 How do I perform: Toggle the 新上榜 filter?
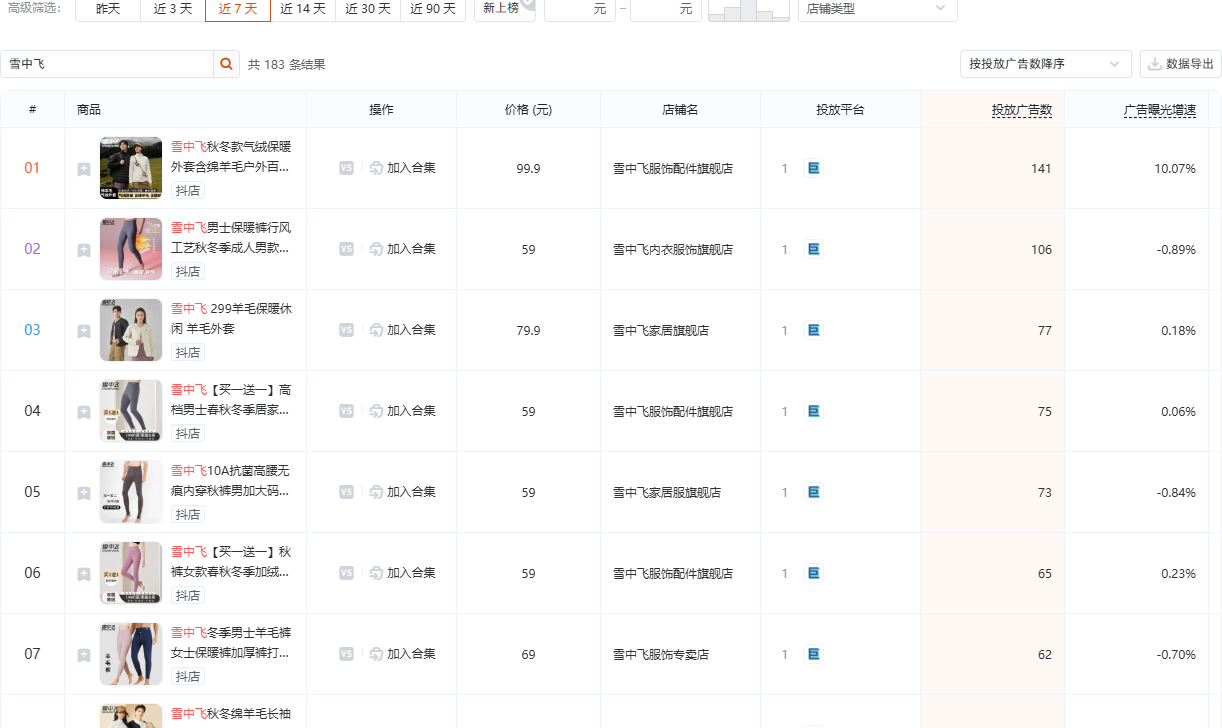click(505, 9)
